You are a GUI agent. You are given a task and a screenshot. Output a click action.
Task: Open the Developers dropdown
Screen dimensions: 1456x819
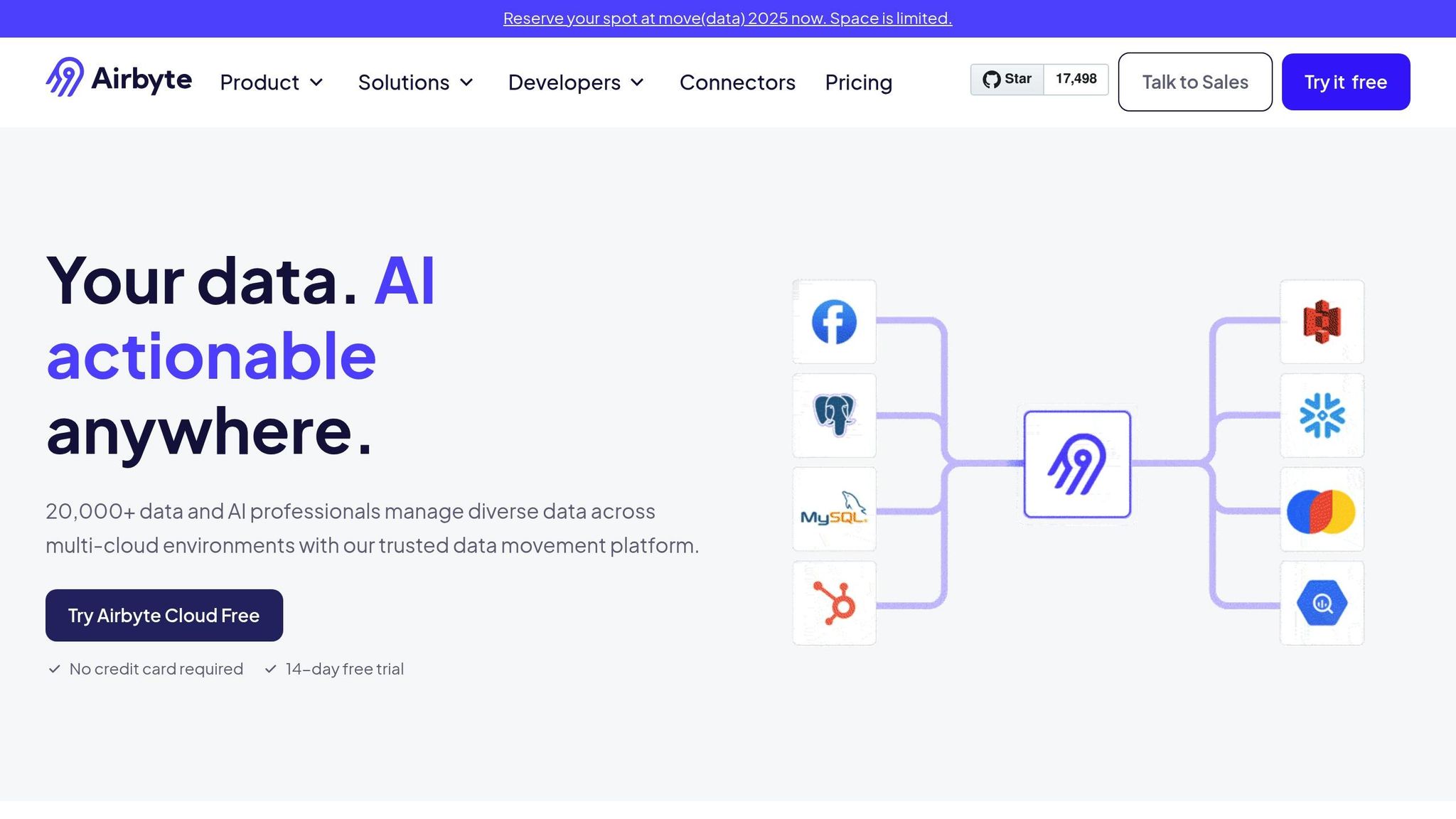coord(576,82)
